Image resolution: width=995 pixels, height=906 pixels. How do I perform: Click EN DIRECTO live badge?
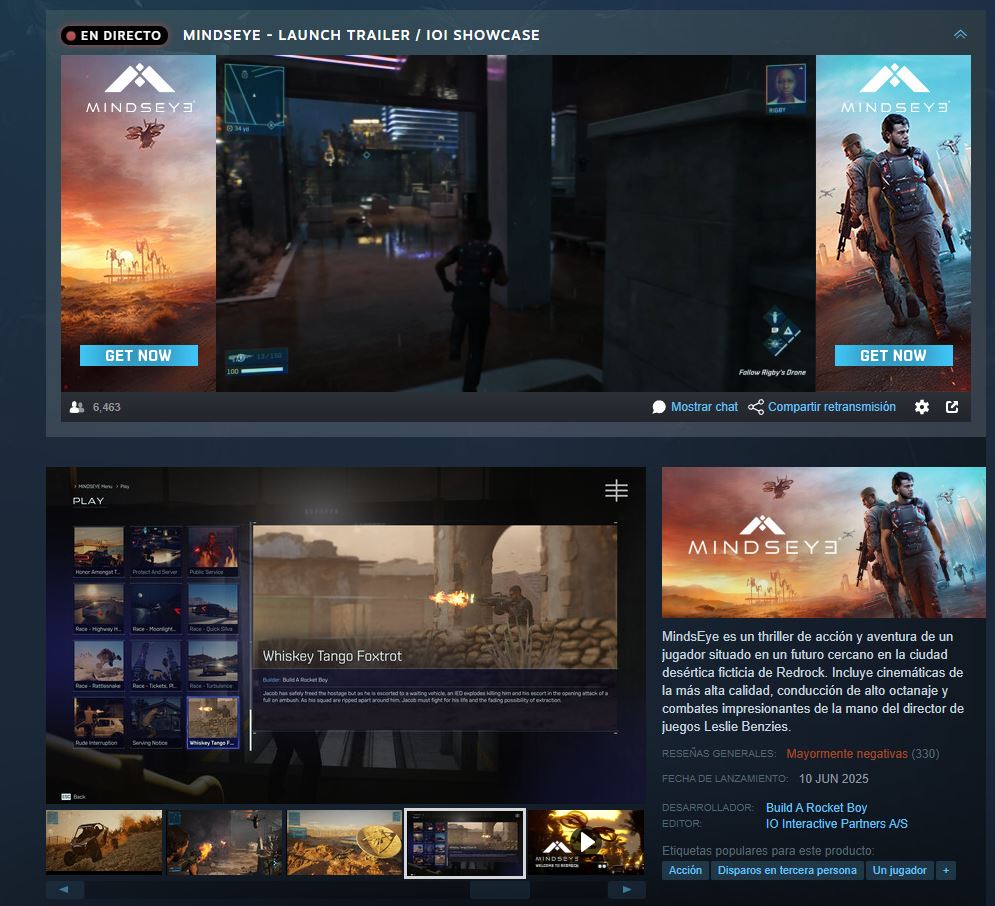[x=114, y=36]
